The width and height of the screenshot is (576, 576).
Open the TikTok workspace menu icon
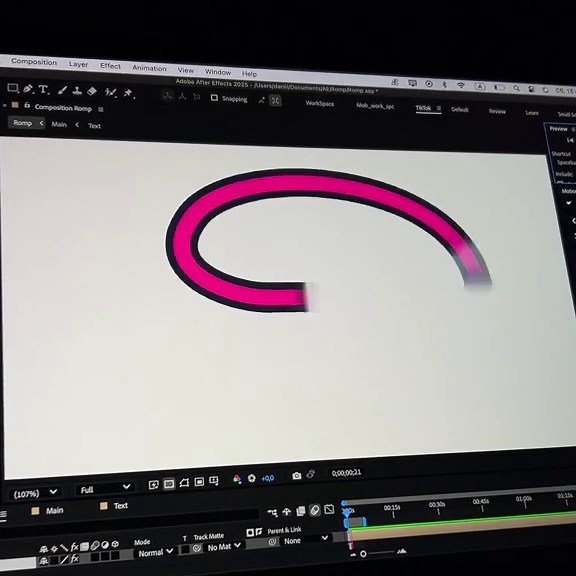pos(439,108)
